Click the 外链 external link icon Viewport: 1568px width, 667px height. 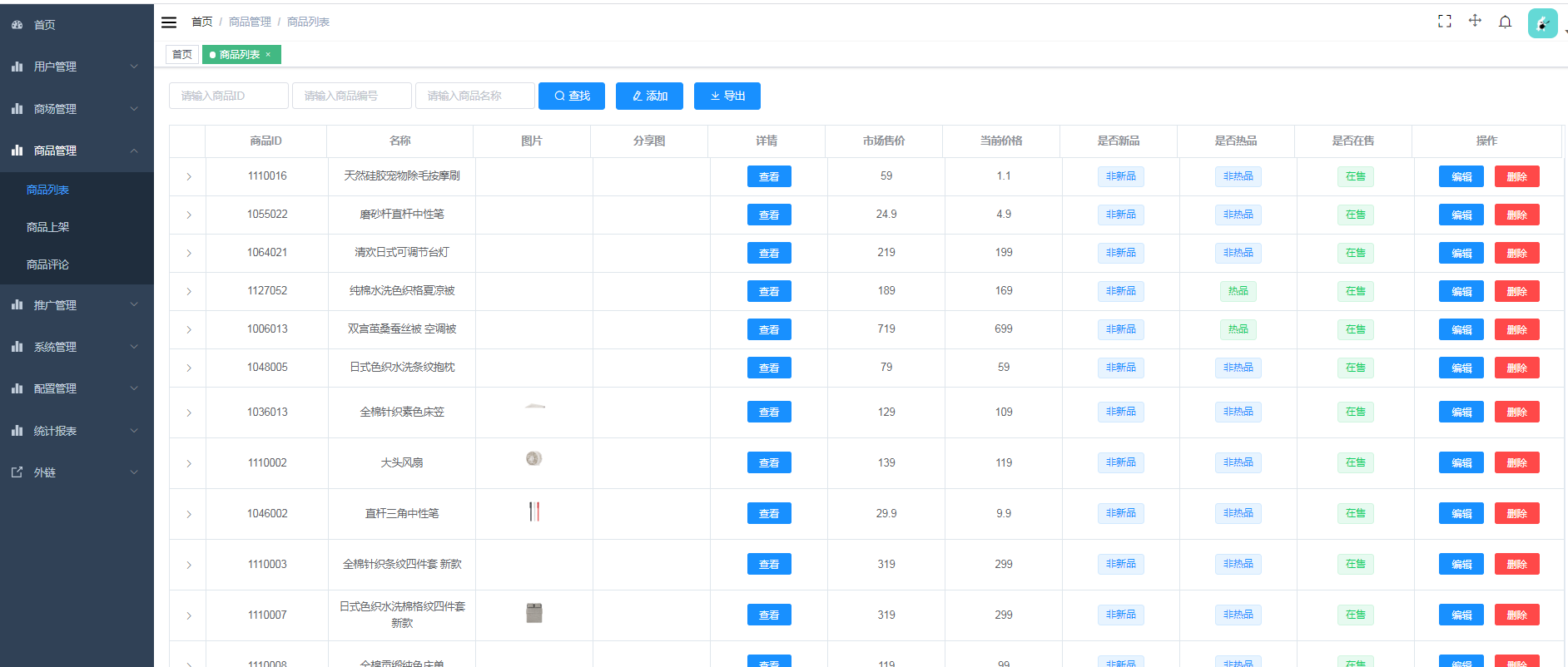pos(17,472)
